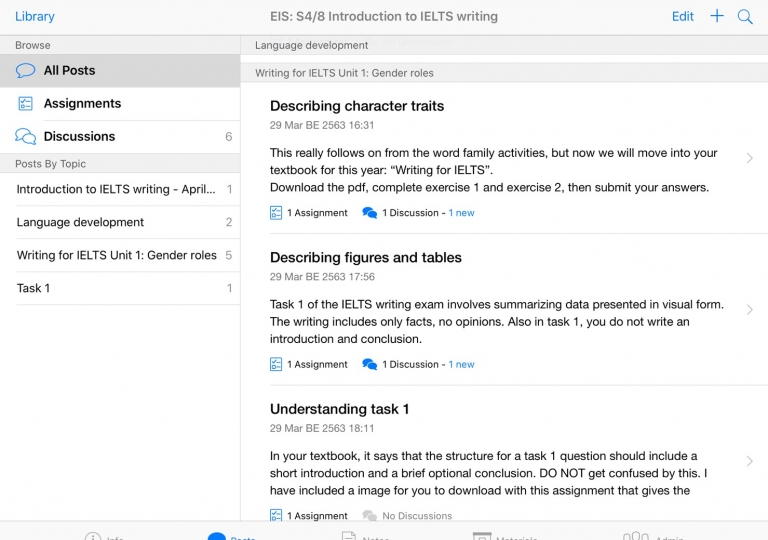Click assignment icon under Describing figures and tables
The height and width of the screenshot is (540, 768).
pyautogui.click(x=276, y=364)
